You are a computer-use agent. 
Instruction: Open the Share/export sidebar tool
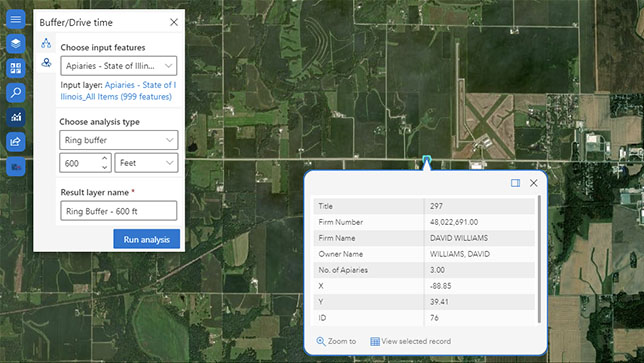(x=16, y=142)
